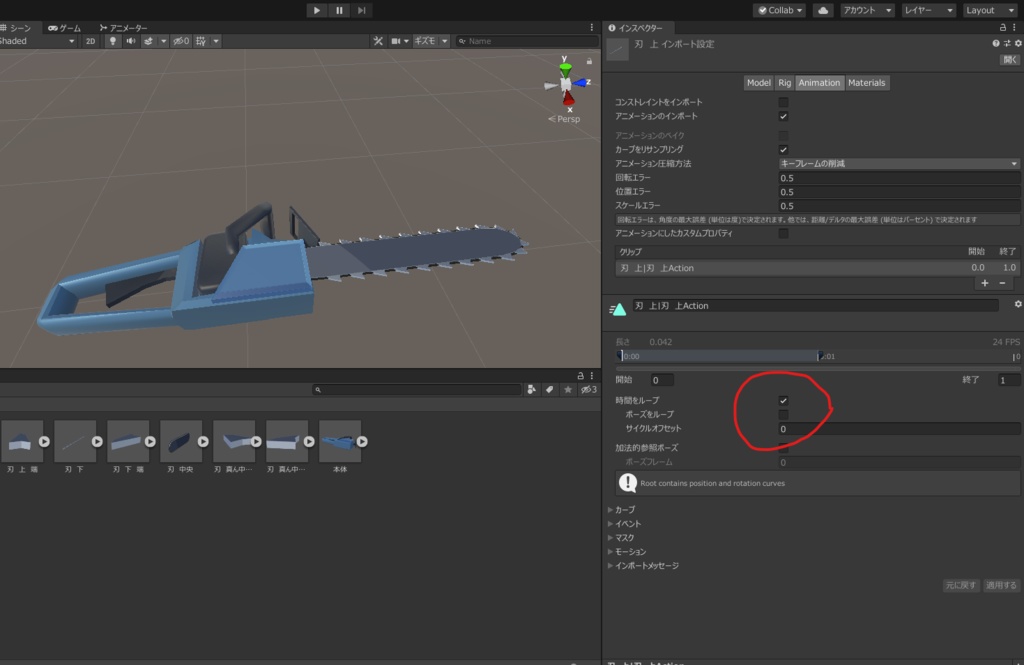Lock the Inspector panel
The image size is (1024, 665).
tap(1002, 27)
